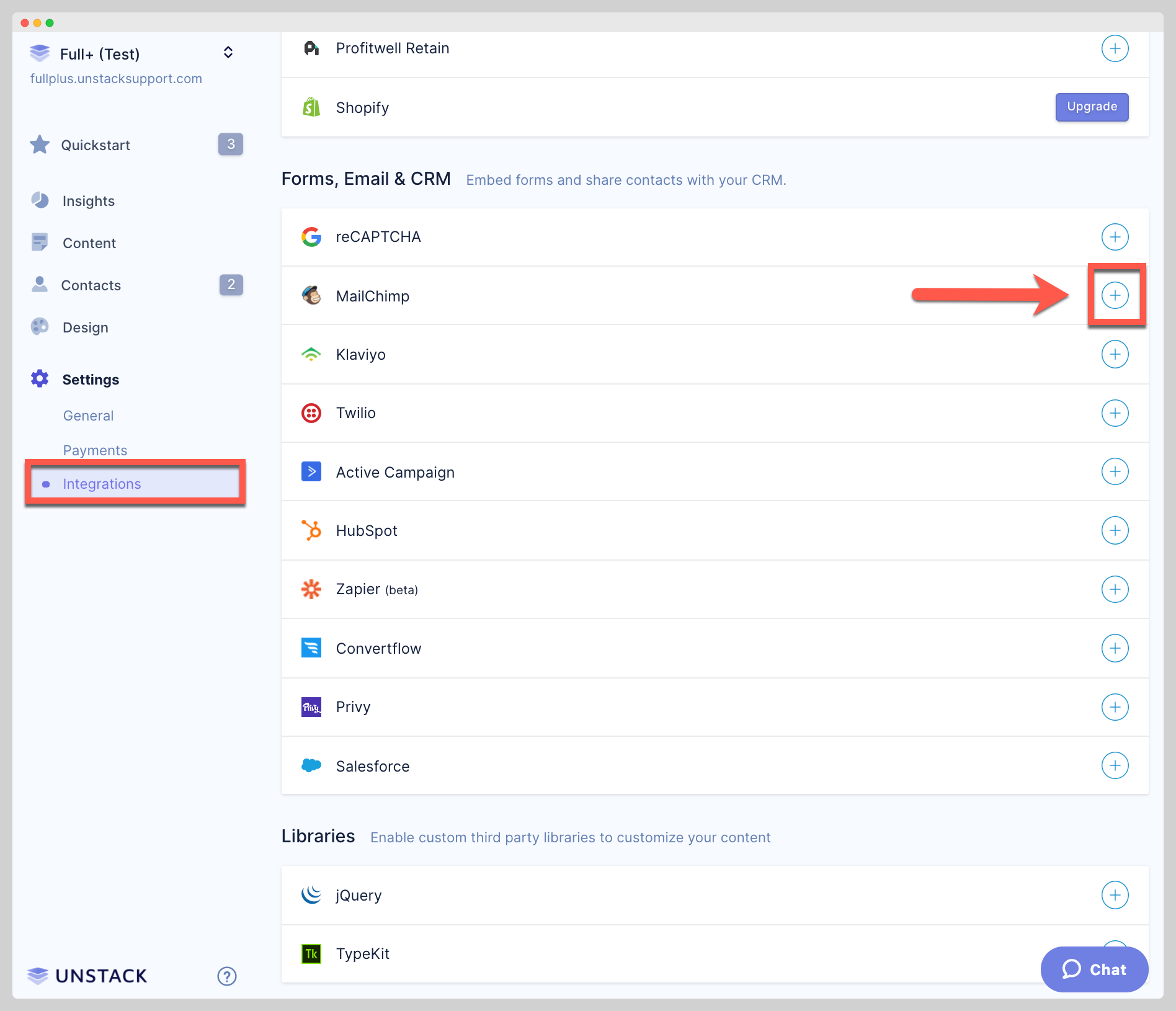Add the Convertflow integration with its plus button

[x=1115, y=648]
